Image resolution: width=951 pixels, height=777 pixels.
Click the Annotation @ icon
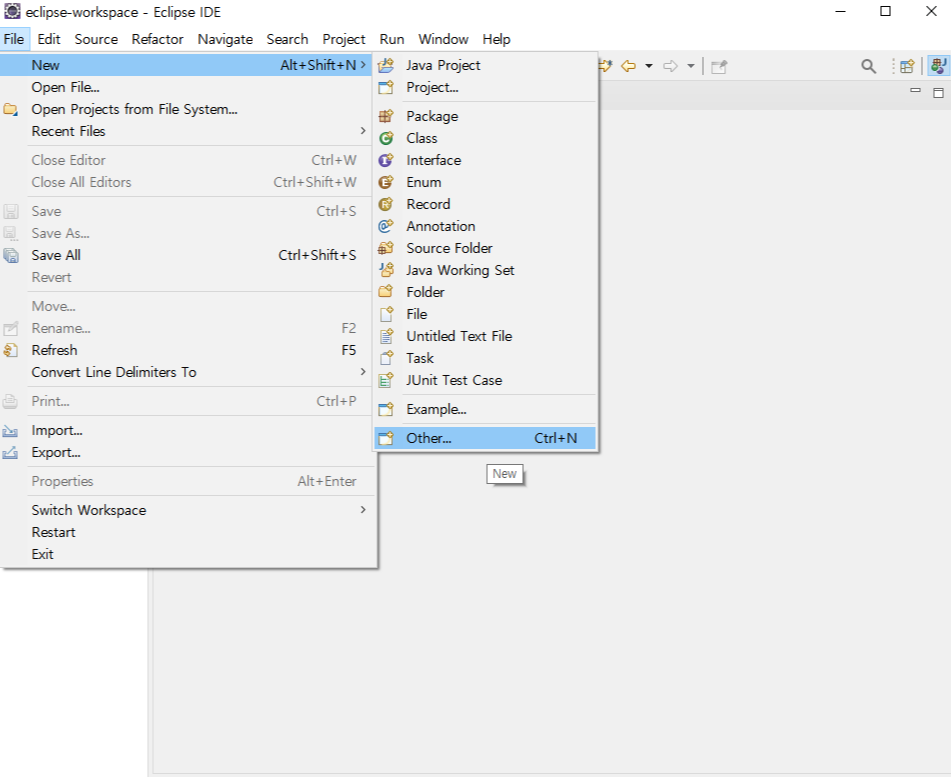(386, 226)
